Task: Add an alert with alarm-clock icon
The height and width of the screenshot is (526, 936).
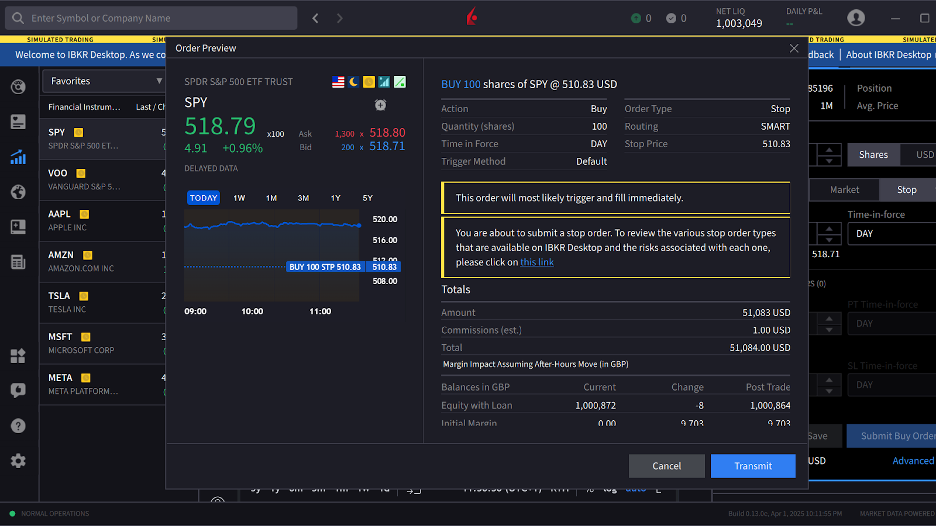Action: click(x=380, y=105)
